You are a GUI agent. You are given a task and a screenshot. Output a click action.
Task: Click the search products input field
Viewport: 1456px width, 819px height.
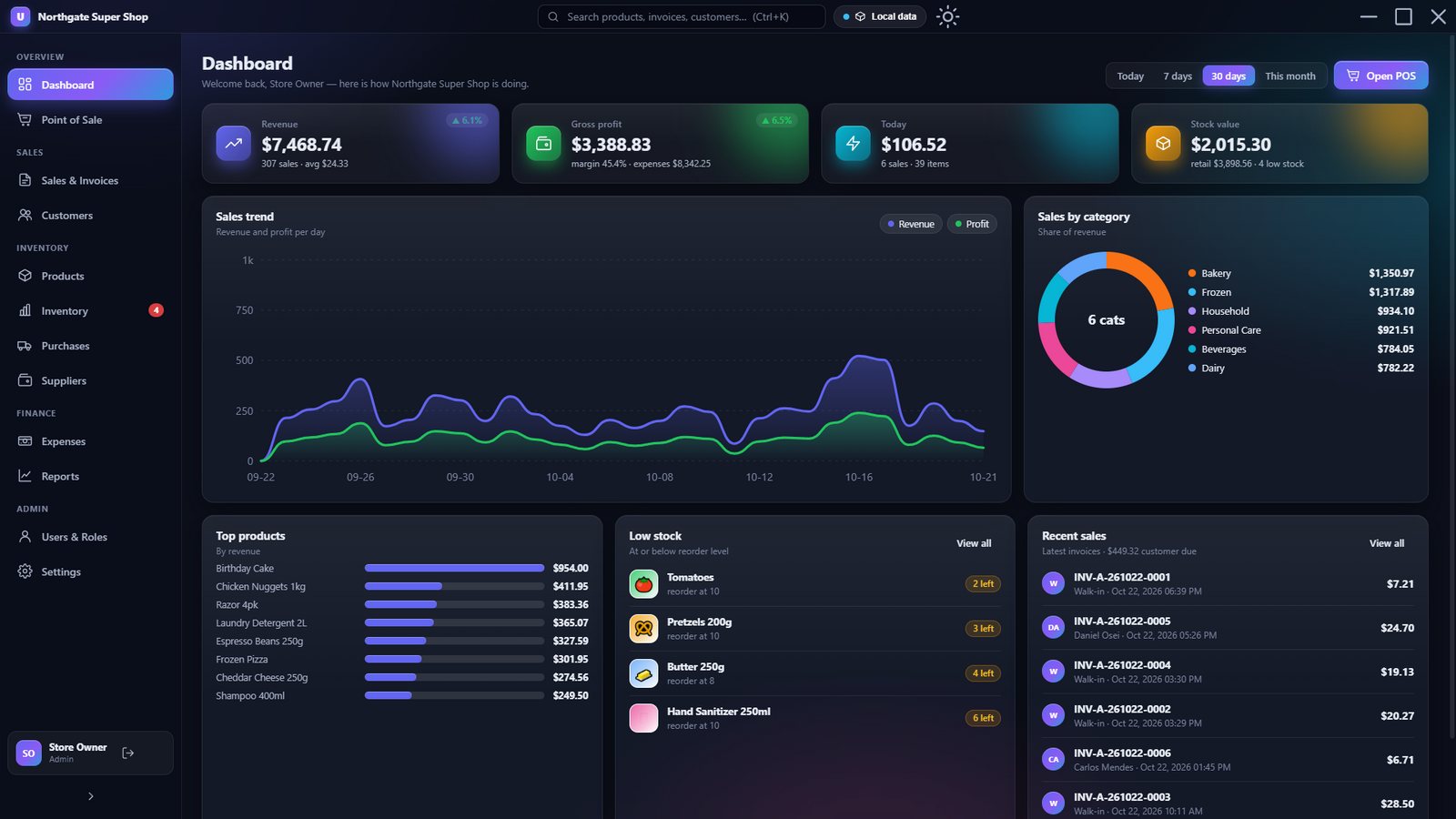682,16
